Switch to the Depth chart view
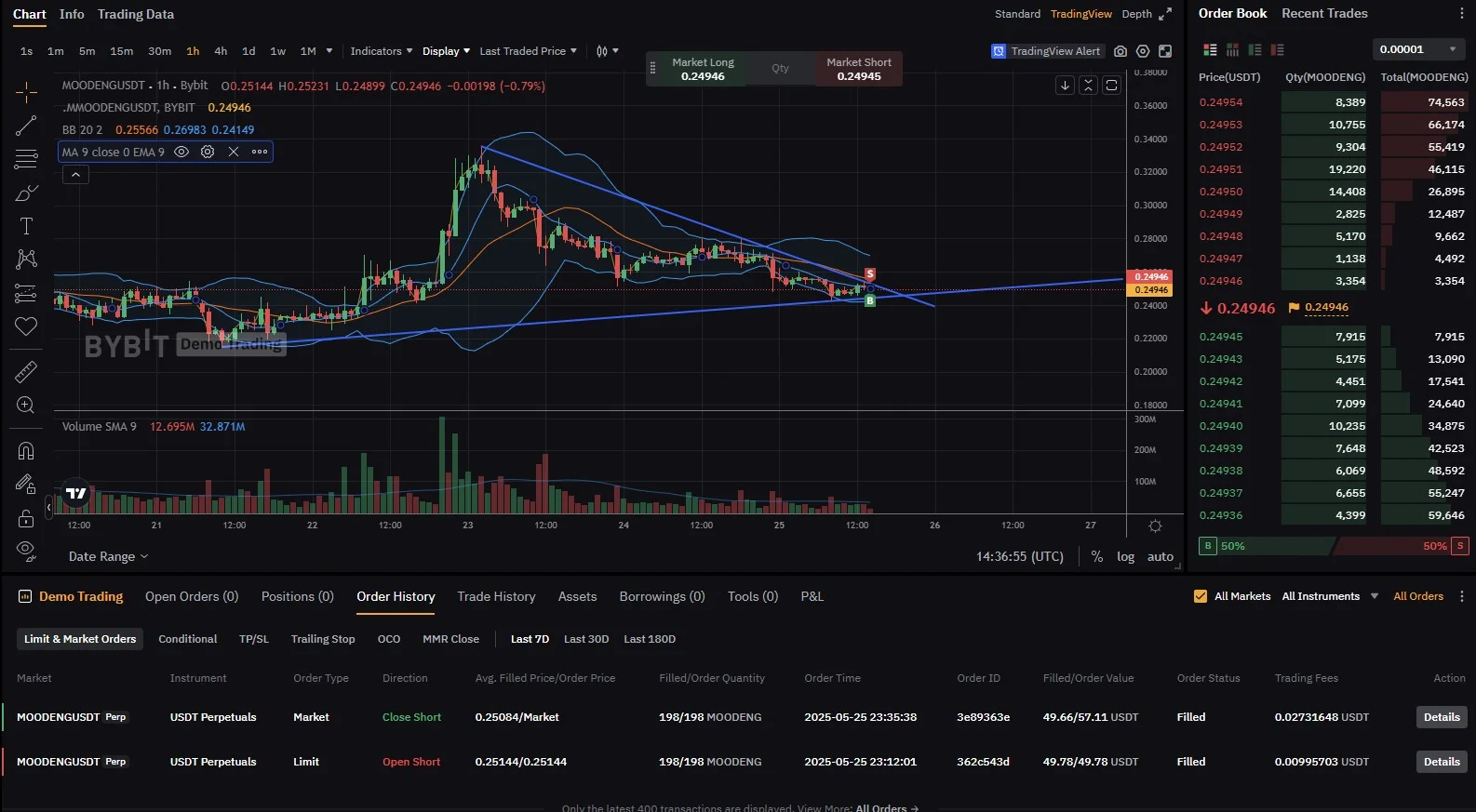The image size is (1476, 812). 1136,14
